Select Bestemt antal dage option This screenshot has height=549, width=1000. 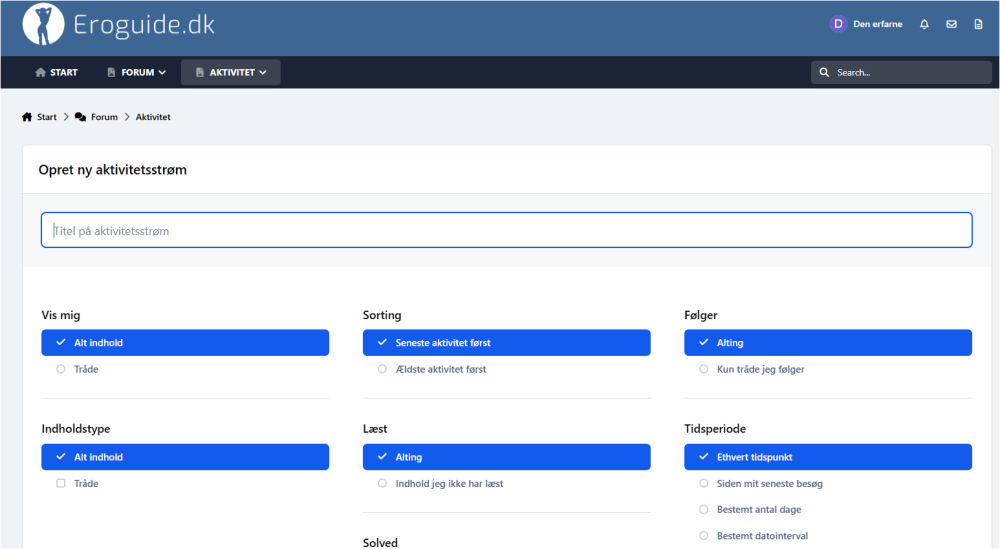click(751, 509)
